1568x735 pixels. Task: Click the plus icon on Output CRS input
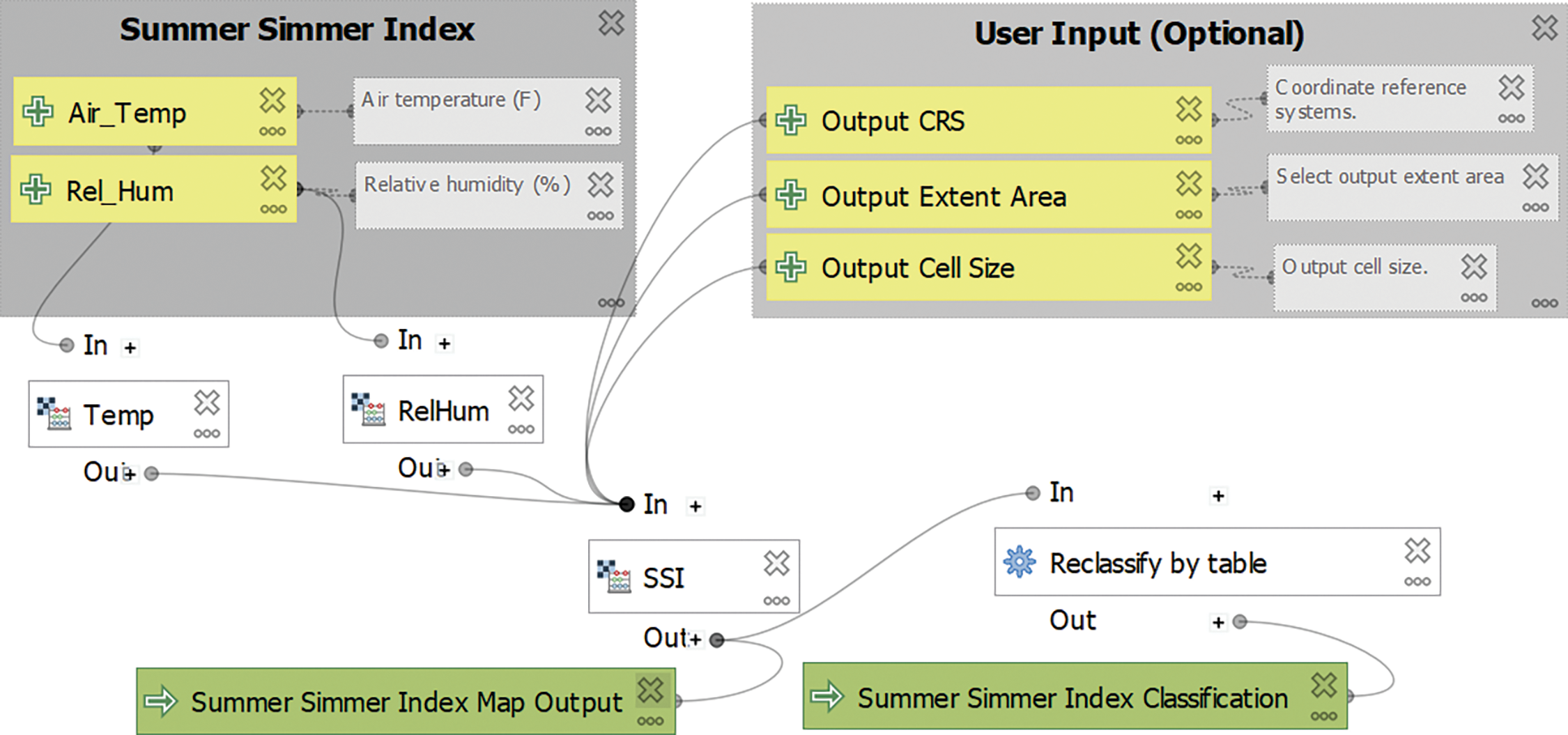tap(791, 121)
